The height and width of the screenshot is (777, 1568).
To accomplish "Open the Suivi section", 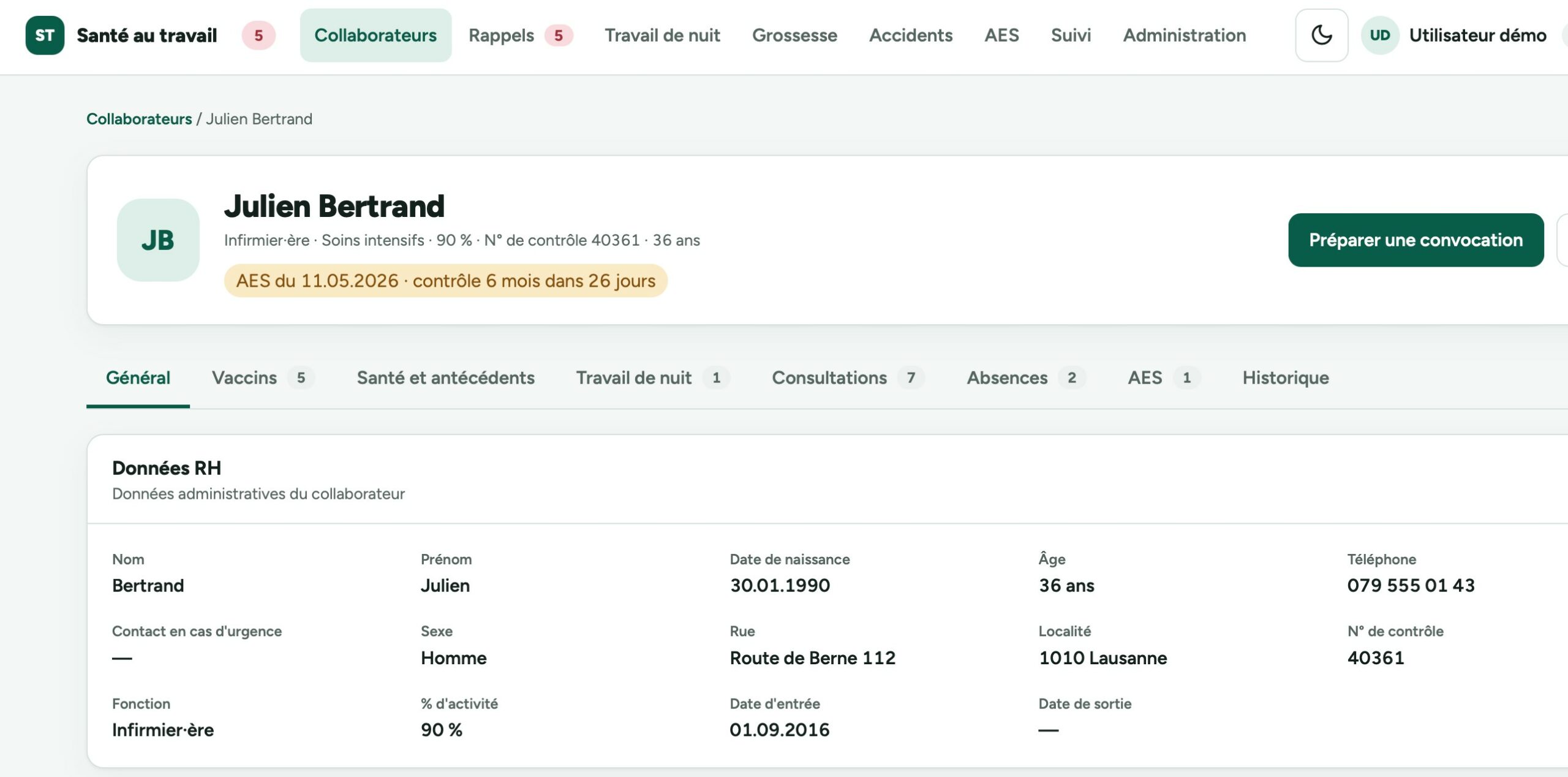I will (1071, 35).
